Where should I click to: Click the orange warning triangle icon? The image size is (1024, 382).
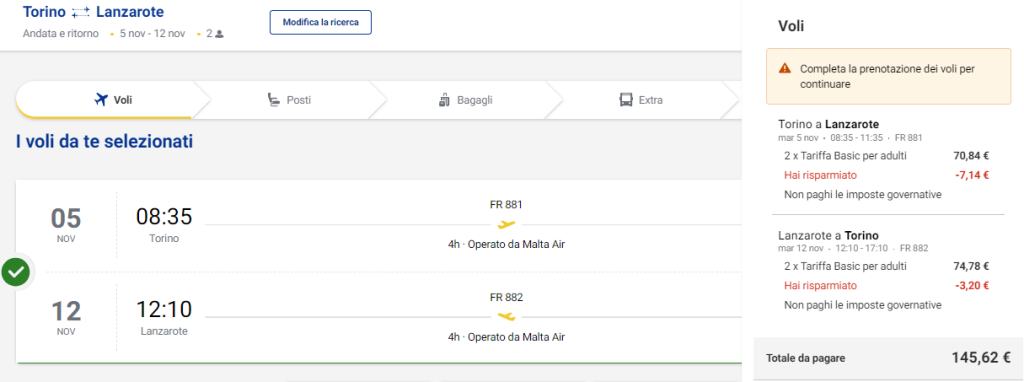[x=785, y=69]
